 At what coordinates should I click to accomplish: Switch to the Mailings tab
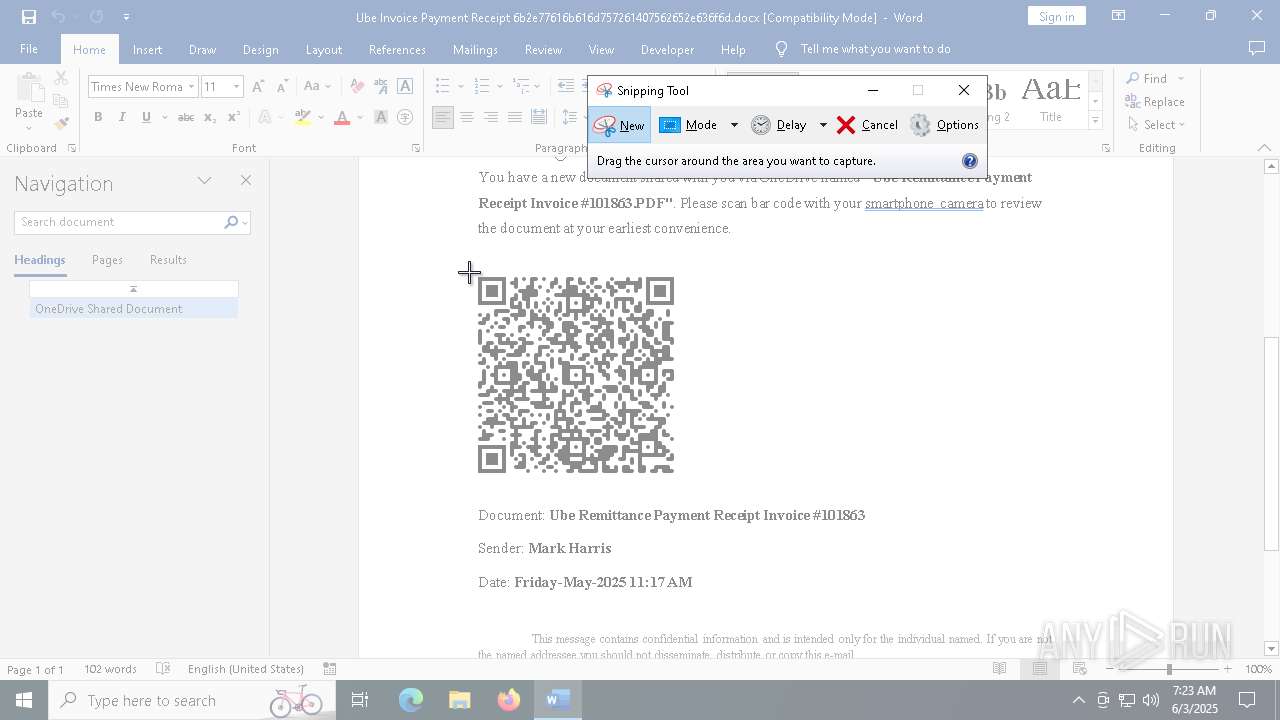[475, 50]
